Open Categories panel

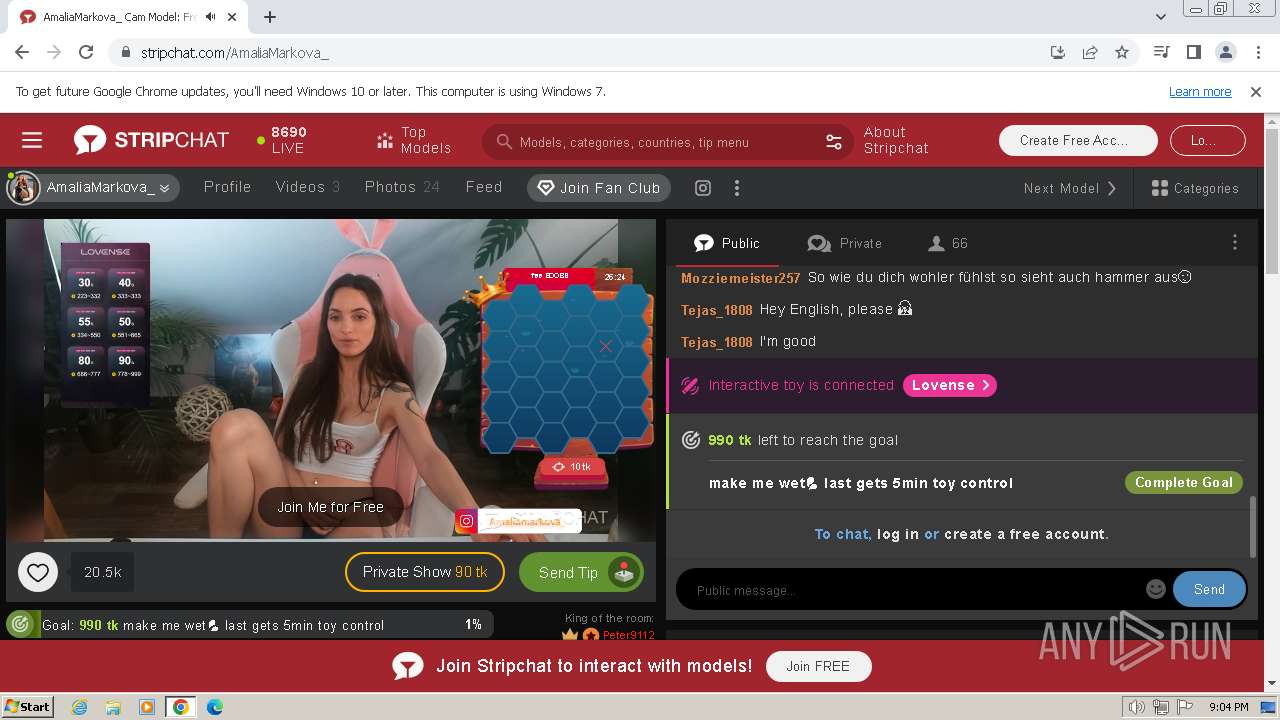(x=1195, y=188)
